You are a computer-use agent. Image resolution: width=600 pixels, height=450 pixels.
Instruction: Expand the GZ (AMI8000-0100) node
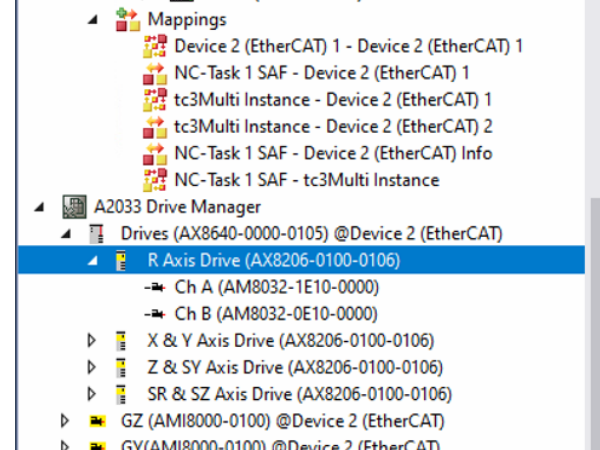[66, 421]
